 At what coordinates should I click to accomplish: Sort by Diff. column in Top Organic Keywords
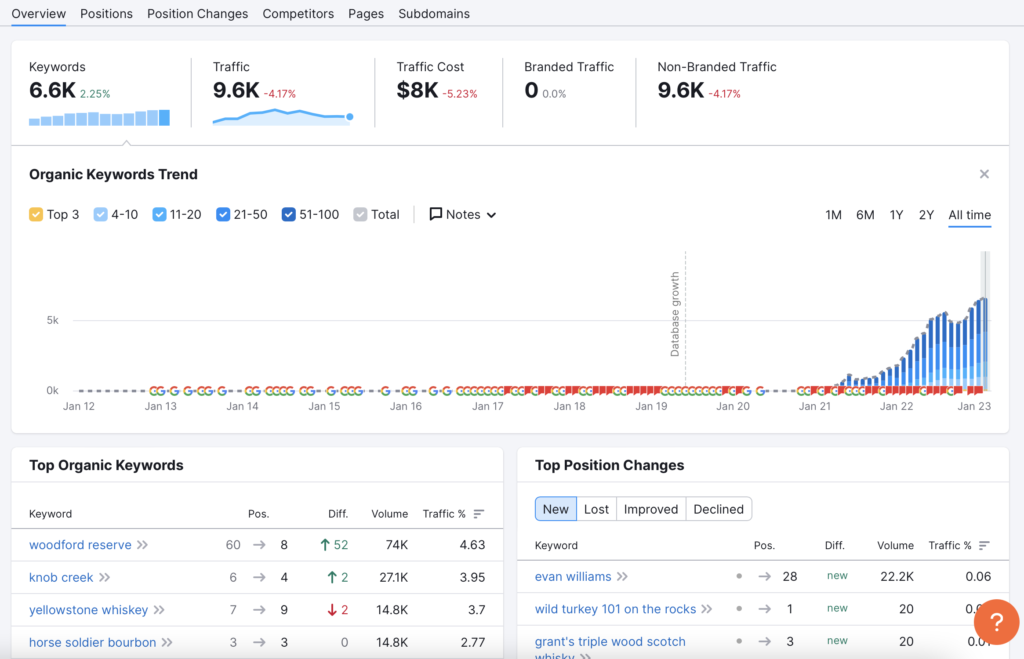tap(338, 514)
